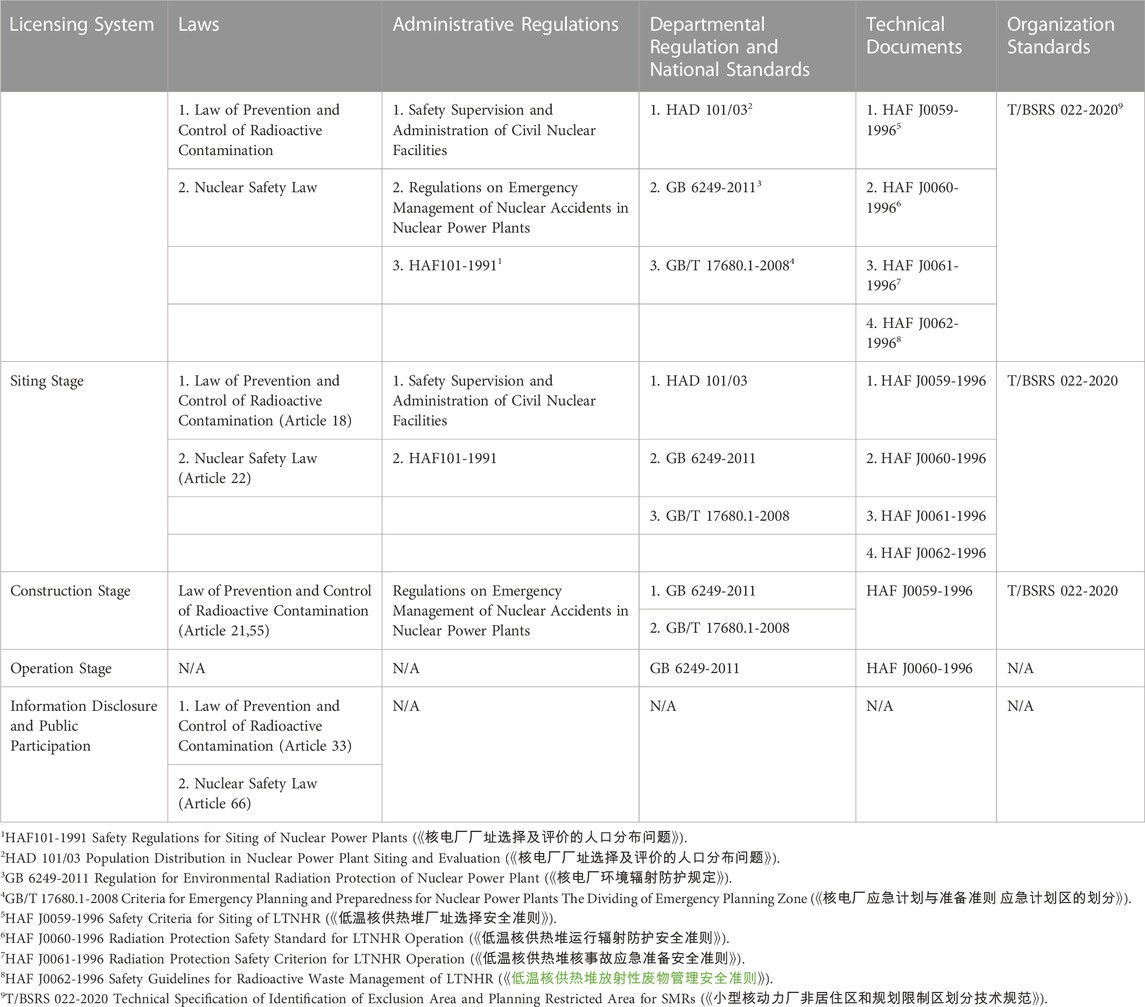Click 'T/BSRS 022-2020' in Construction Stage row
The image size is (1145, 1007).
(1062, 591)
